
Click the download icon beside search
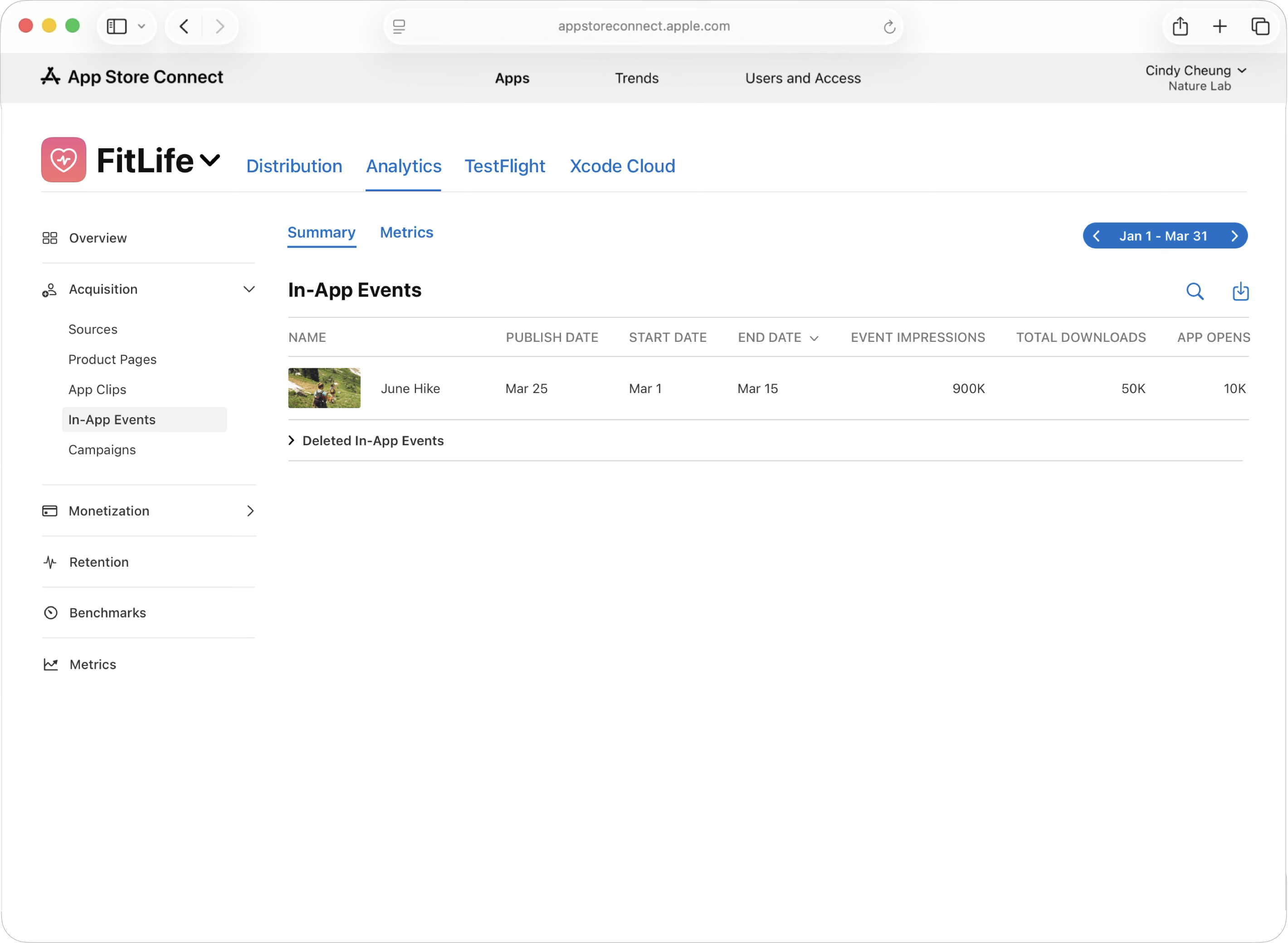1240,291
